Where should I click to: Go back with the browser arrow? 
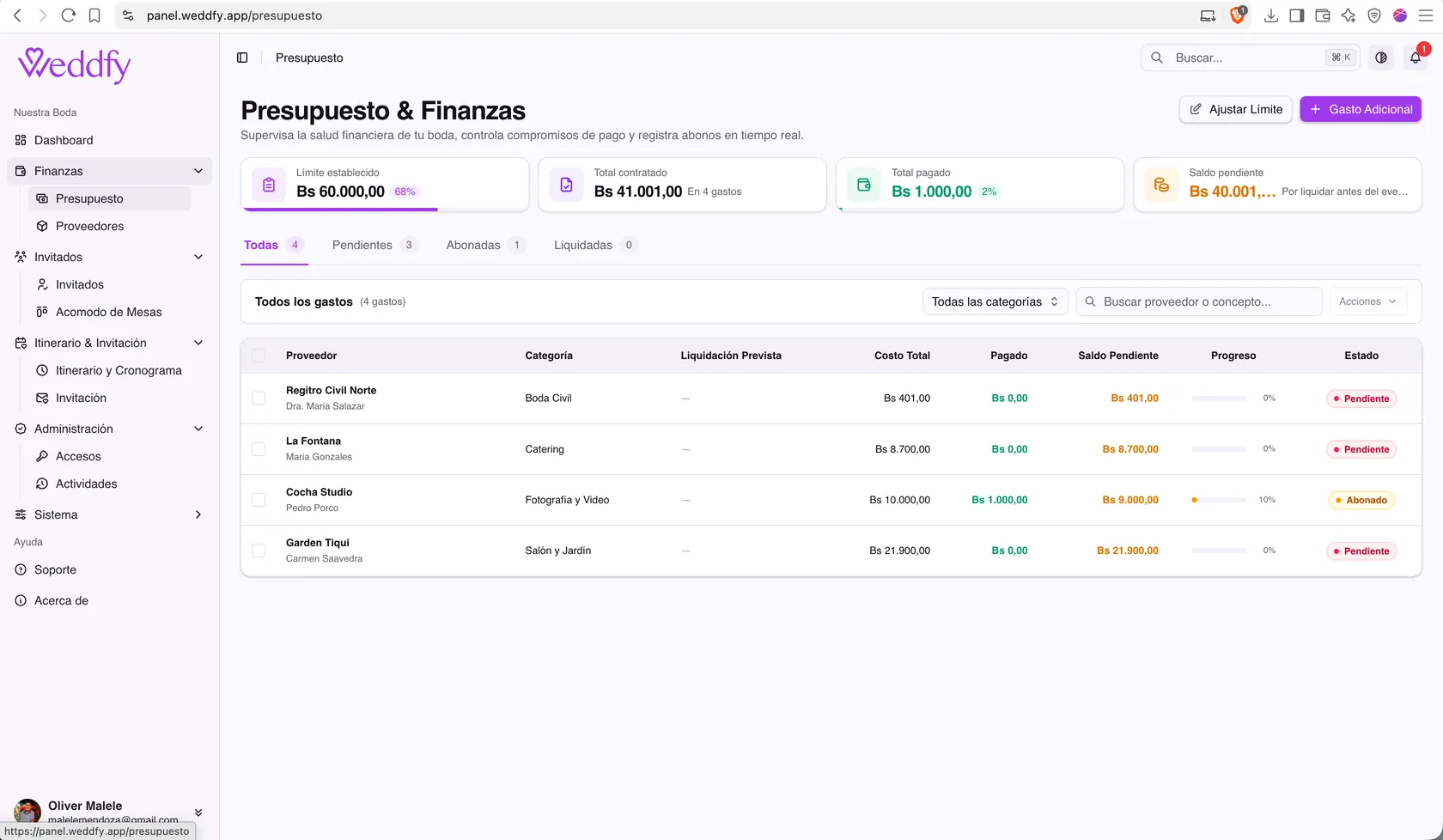click(x=17, y=15)
